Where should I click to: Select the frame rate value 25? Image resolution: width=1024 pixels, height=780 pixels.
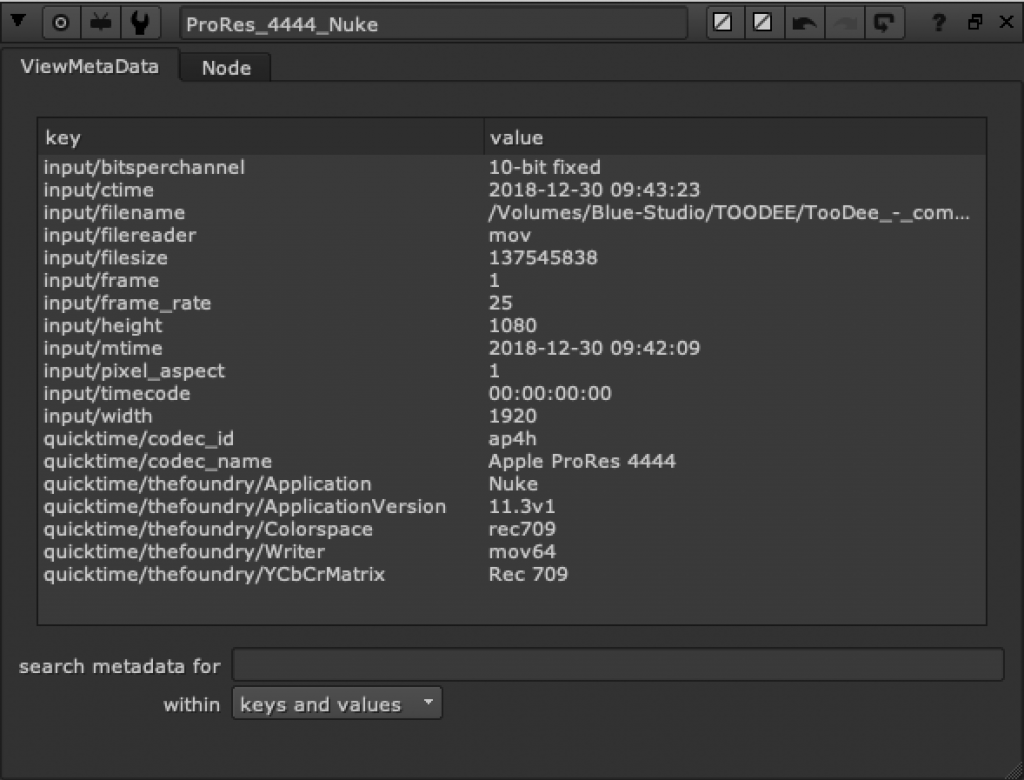tap(501, 303)
